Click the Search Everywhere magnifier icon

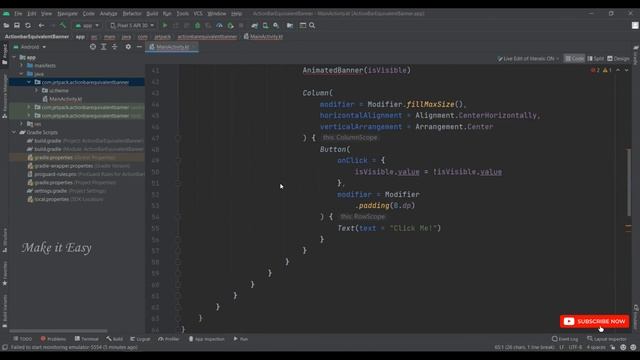pyautogui.click(x=312, y=25)
